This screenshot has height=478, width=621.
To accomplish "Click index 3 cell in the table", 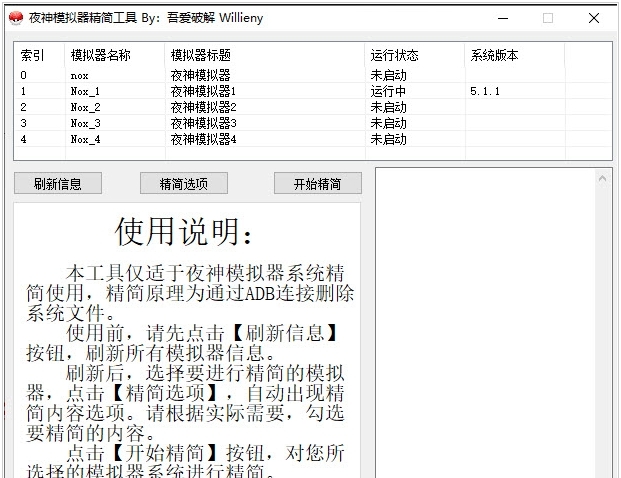I will (23, 123).
